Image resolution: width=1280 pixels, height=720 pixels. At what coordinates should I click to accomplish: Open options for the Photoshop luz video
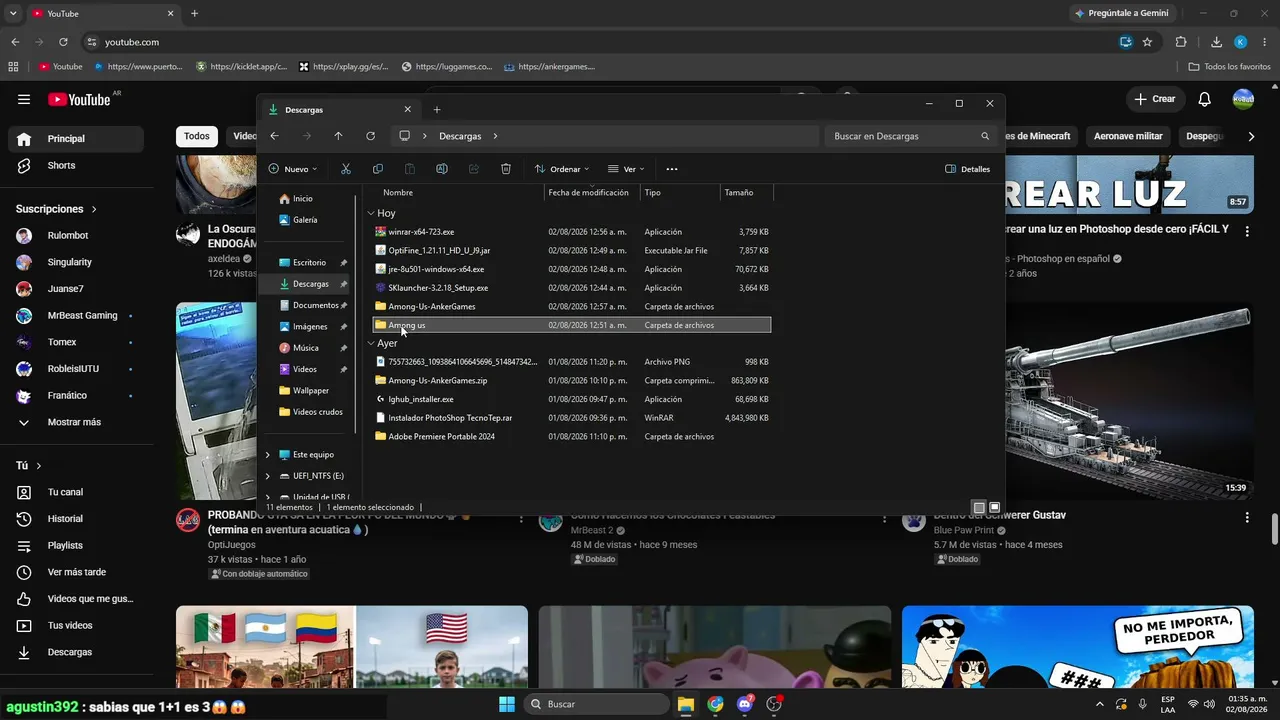pyautogui.click(x=1247, y=231)
